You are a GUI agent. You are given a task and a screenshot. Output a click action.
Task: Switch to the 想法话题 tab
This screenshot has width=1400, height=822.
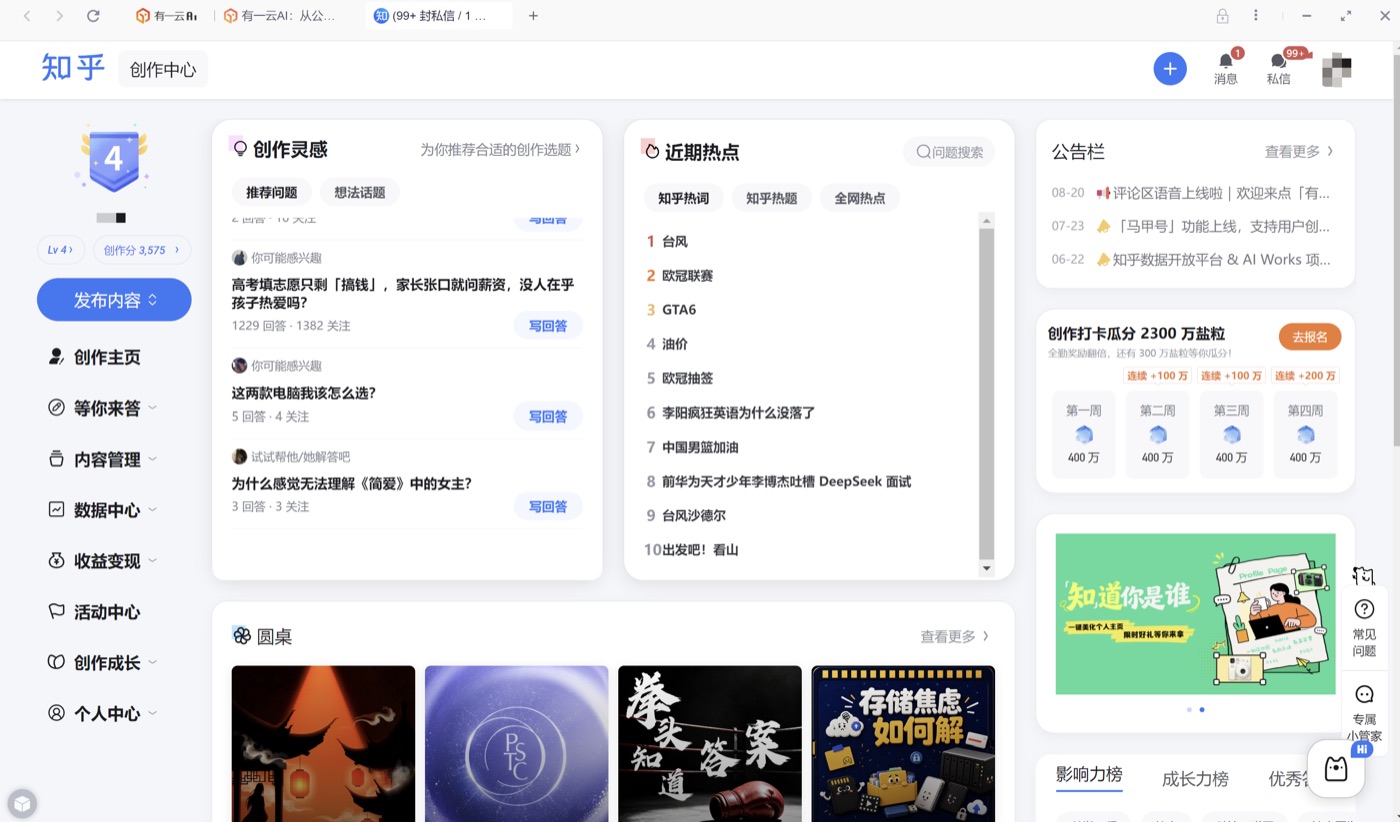(360, 192)
